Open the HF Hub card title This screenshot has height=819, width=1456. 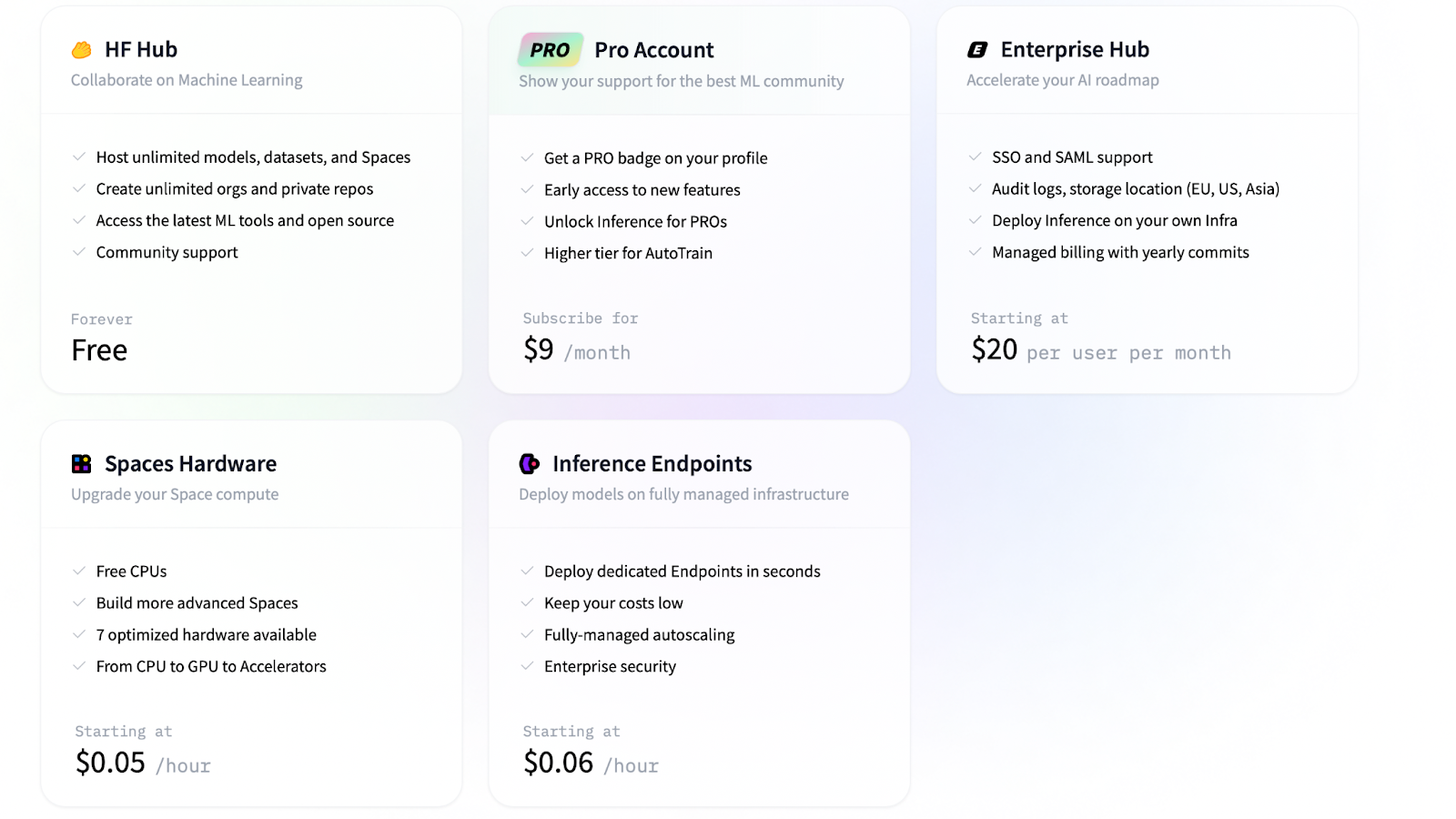(x=141, y=49)
